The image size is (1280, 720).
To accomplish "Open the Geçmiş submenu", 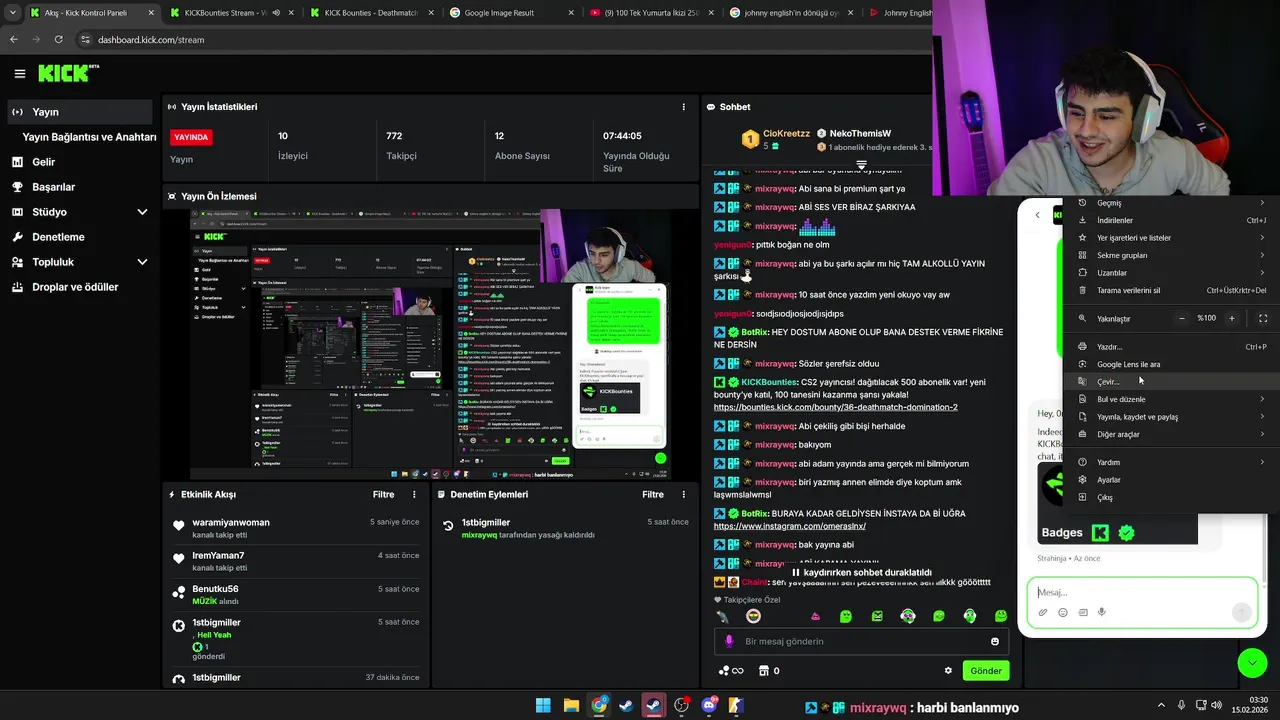I will click(1170, 203).
